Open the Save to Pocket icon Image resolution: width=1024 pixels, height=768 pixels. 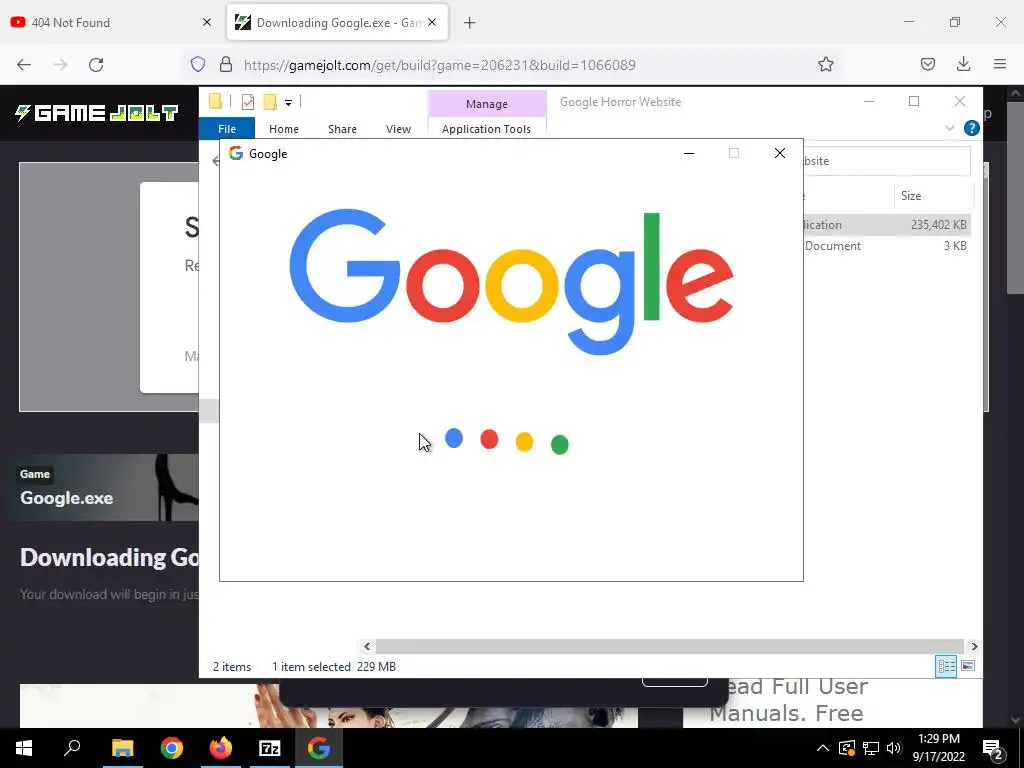tap(927, 64)
